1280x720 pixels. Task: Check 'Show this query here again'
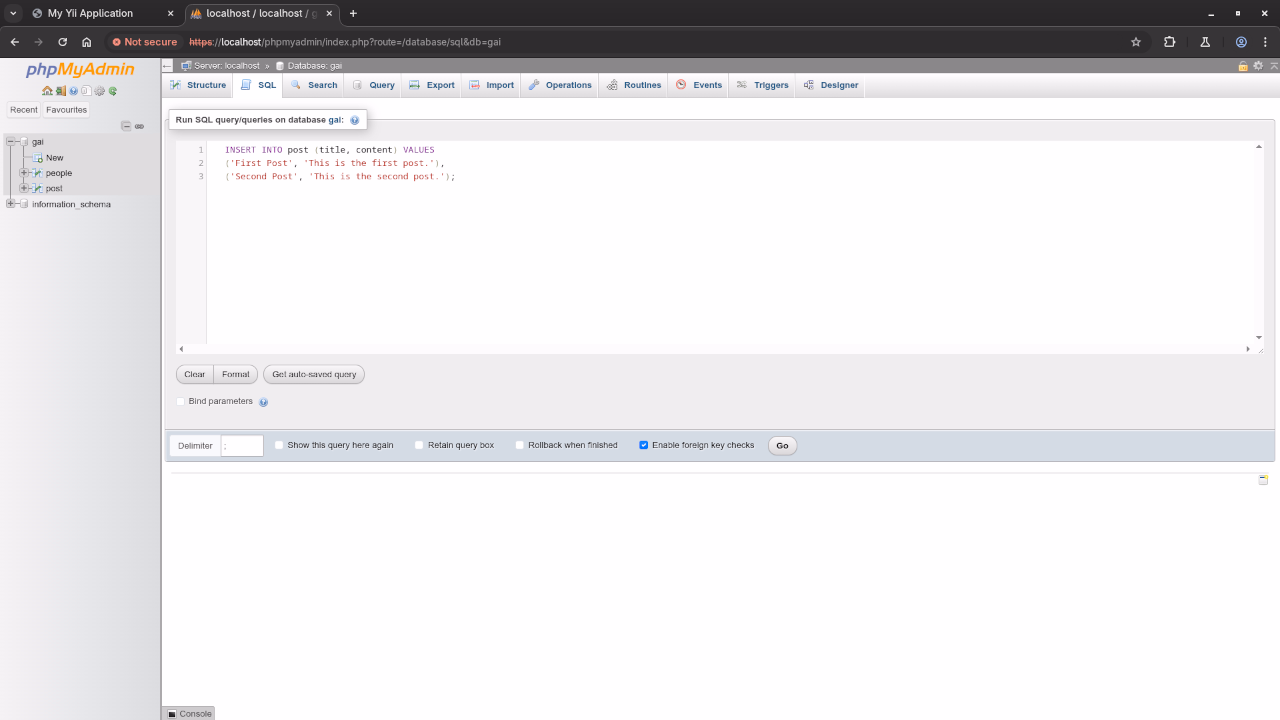(280, 445)
